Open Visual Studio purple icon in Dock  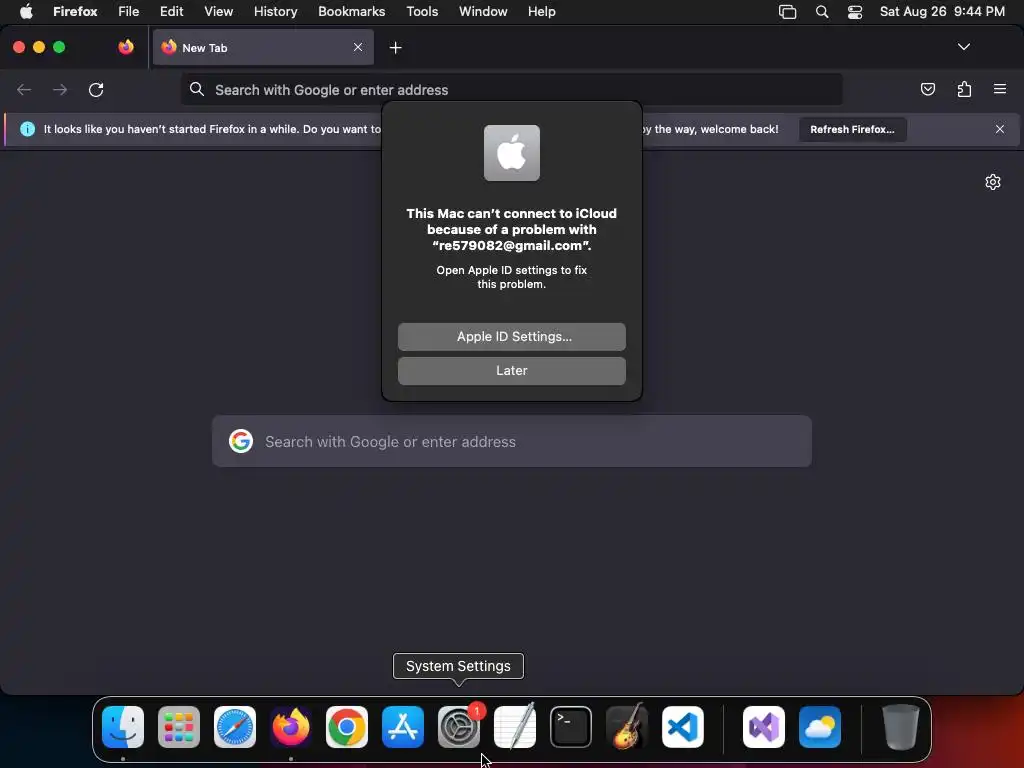click(764, 727)
